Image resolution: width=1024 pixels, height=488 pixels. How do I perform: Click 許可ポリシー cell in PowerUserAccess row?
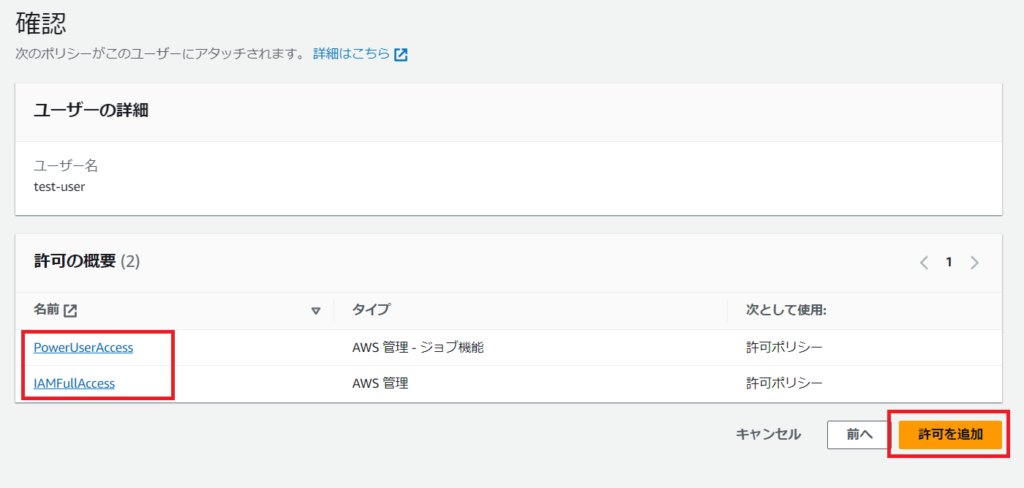point(785,347)
